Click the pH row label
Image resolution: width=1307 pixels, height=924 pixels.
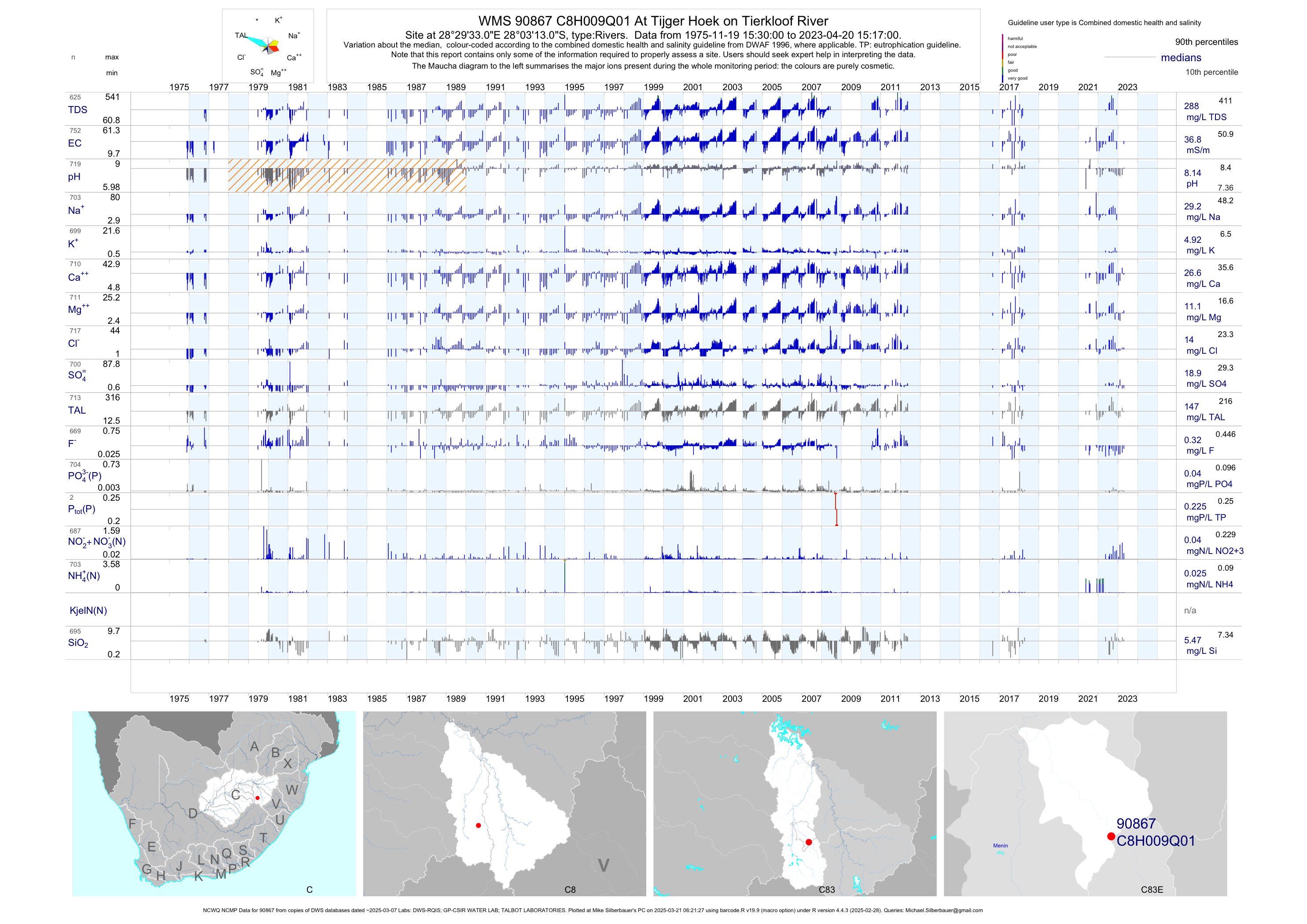[x=74, y=177]
